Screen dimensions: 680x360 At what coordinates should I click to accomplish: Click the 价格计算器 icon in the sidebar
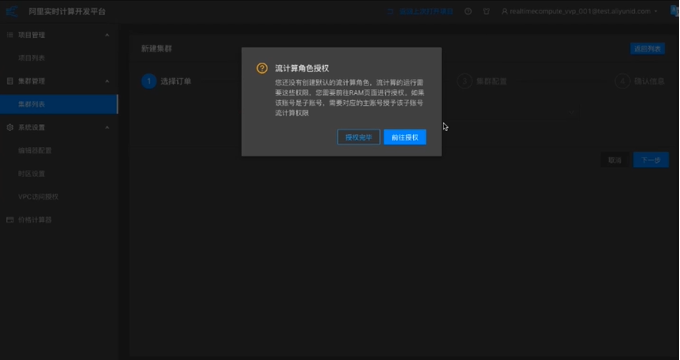(10, 220)
